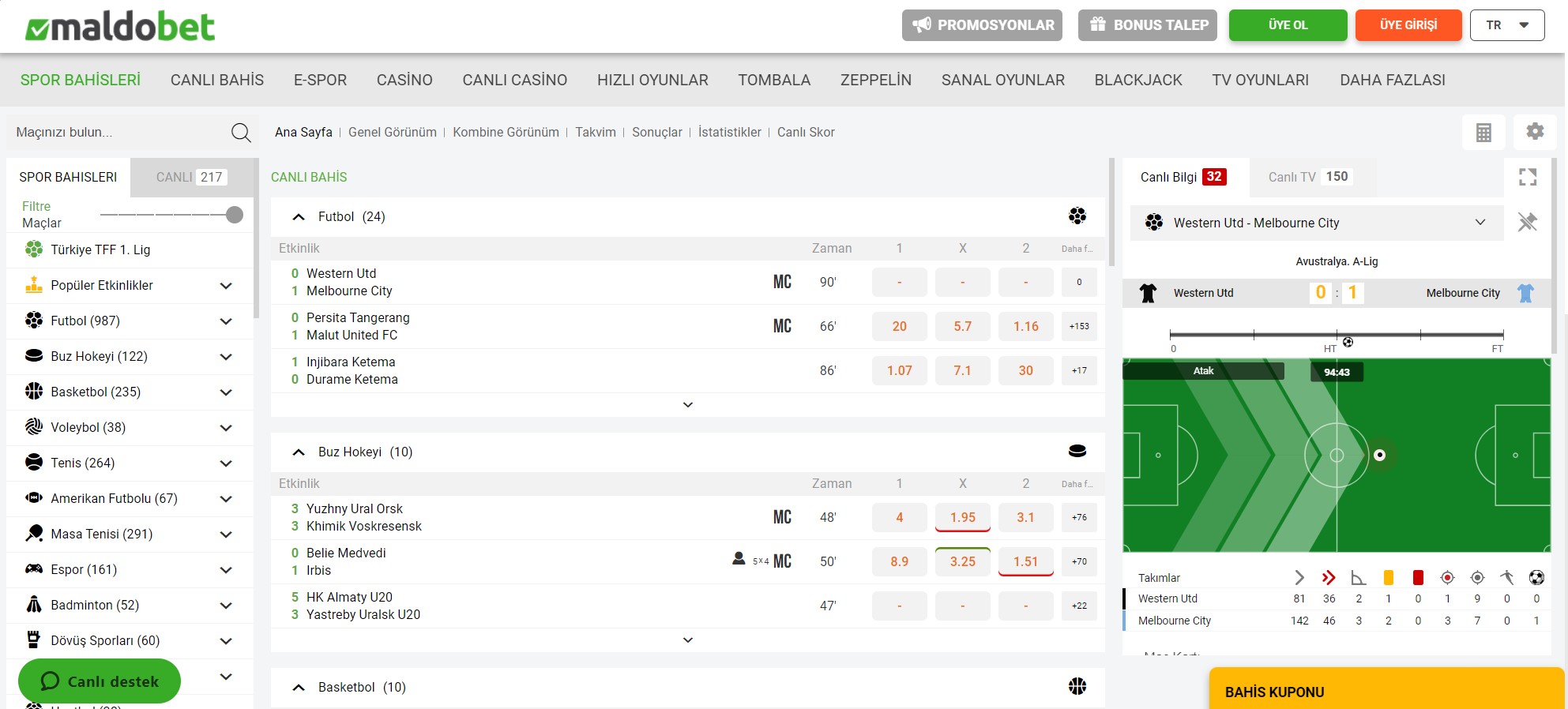Open the İstatistikler link
Screen dimensions: 1568x709
pos(729,132)
